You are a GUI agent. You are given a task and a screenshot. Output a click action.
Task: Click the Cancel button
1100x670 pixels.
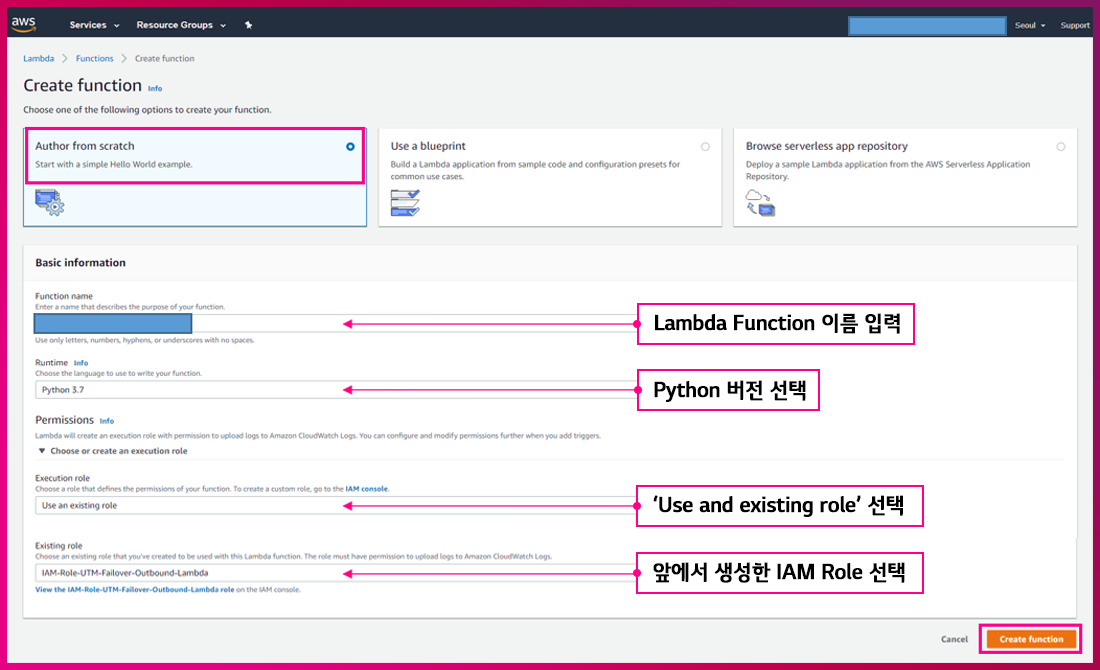coord(954,639)
